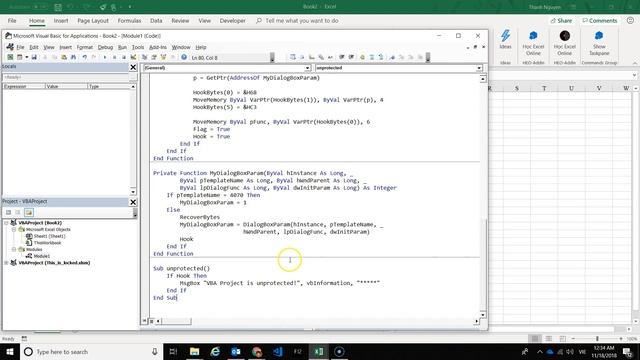Viewport: 640px width, 360px height.
Task: Collapse Microsoft Excel Objects folder
Action: point(13,229)
